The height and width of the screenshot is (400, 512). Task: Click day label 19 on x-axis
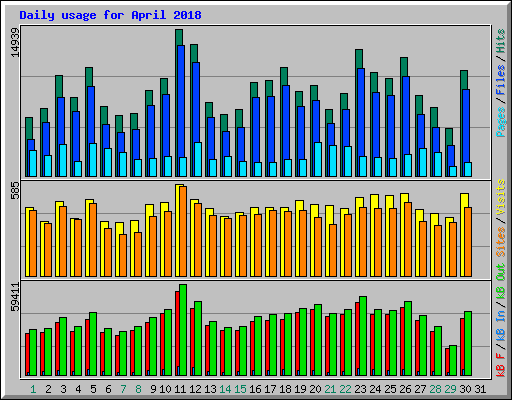coord(300,389)
